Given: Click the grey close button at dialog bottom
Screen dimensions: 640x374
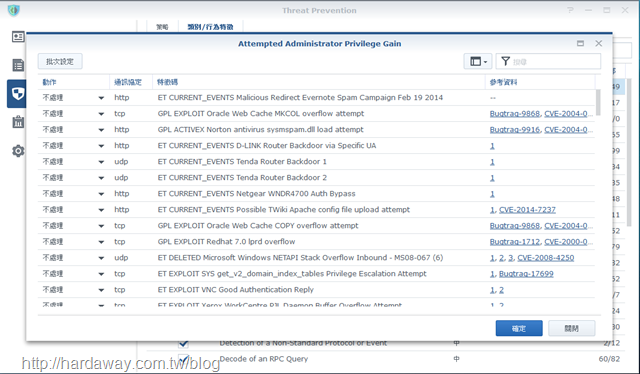Looking at the screenshot, I should point(571,328).
